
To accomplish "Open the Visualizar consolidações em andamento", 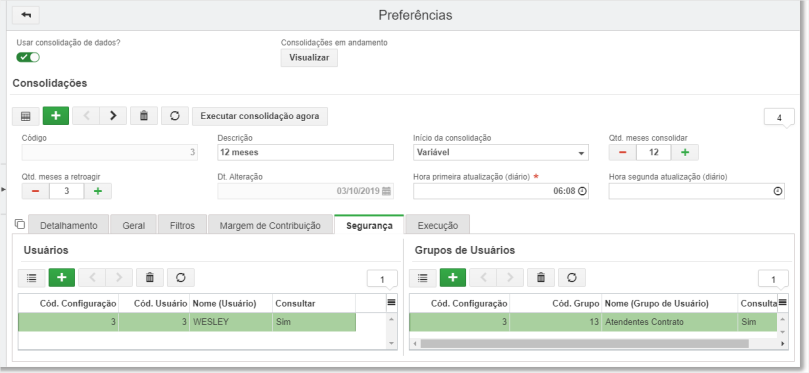I will coord(309,58).
